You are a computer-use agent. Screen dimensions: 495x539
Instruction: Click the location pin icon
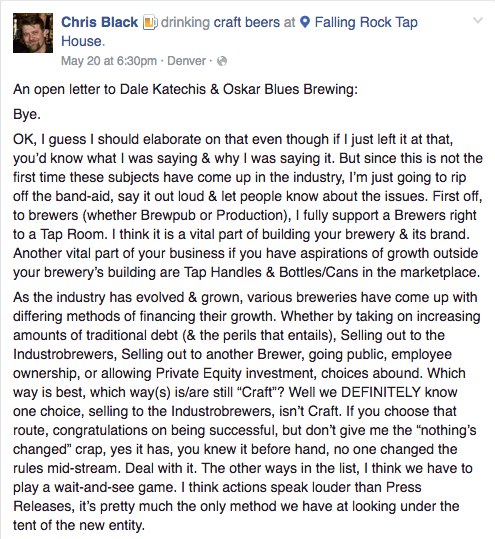pos(305,22)
